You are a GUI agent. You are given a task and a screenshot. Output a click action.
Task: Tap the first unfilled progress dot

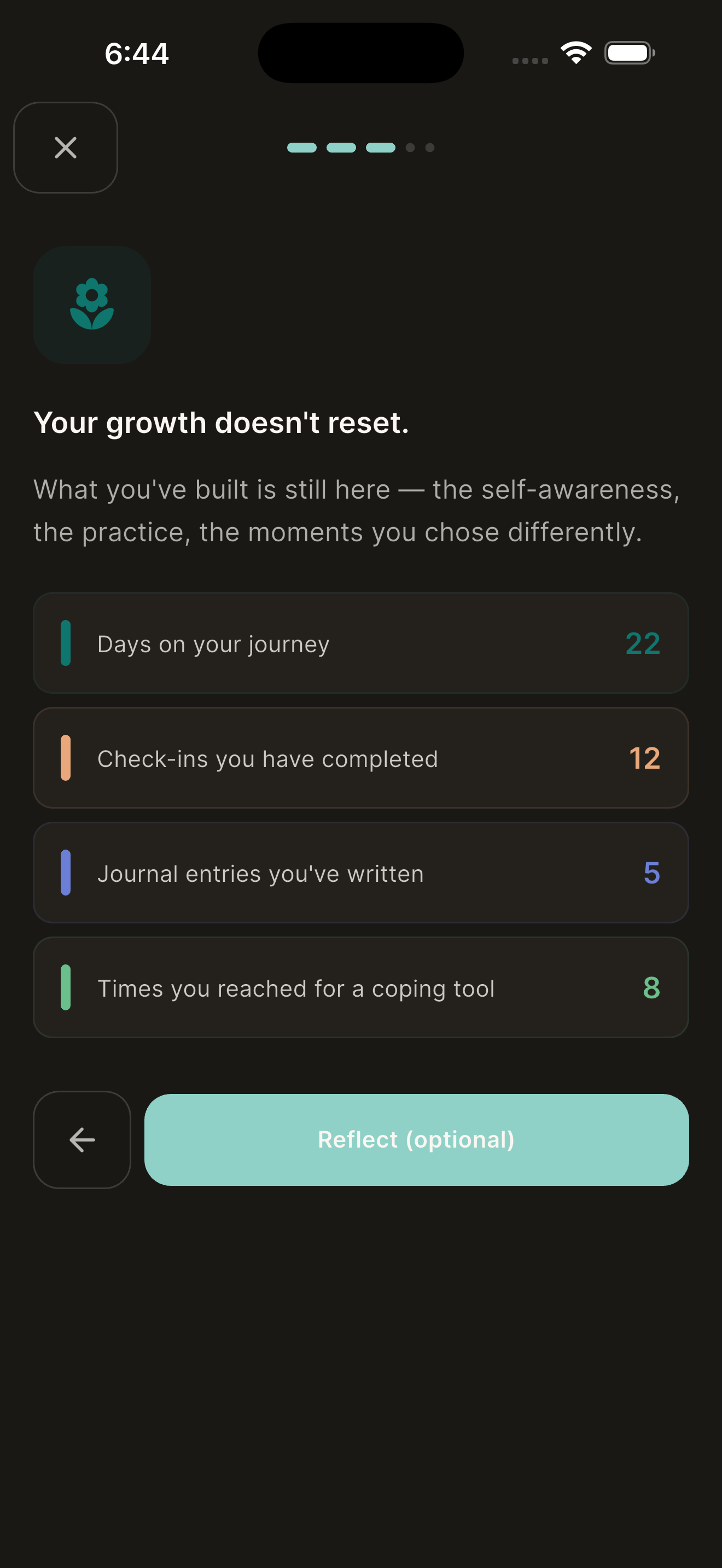[x=410, y=148]
